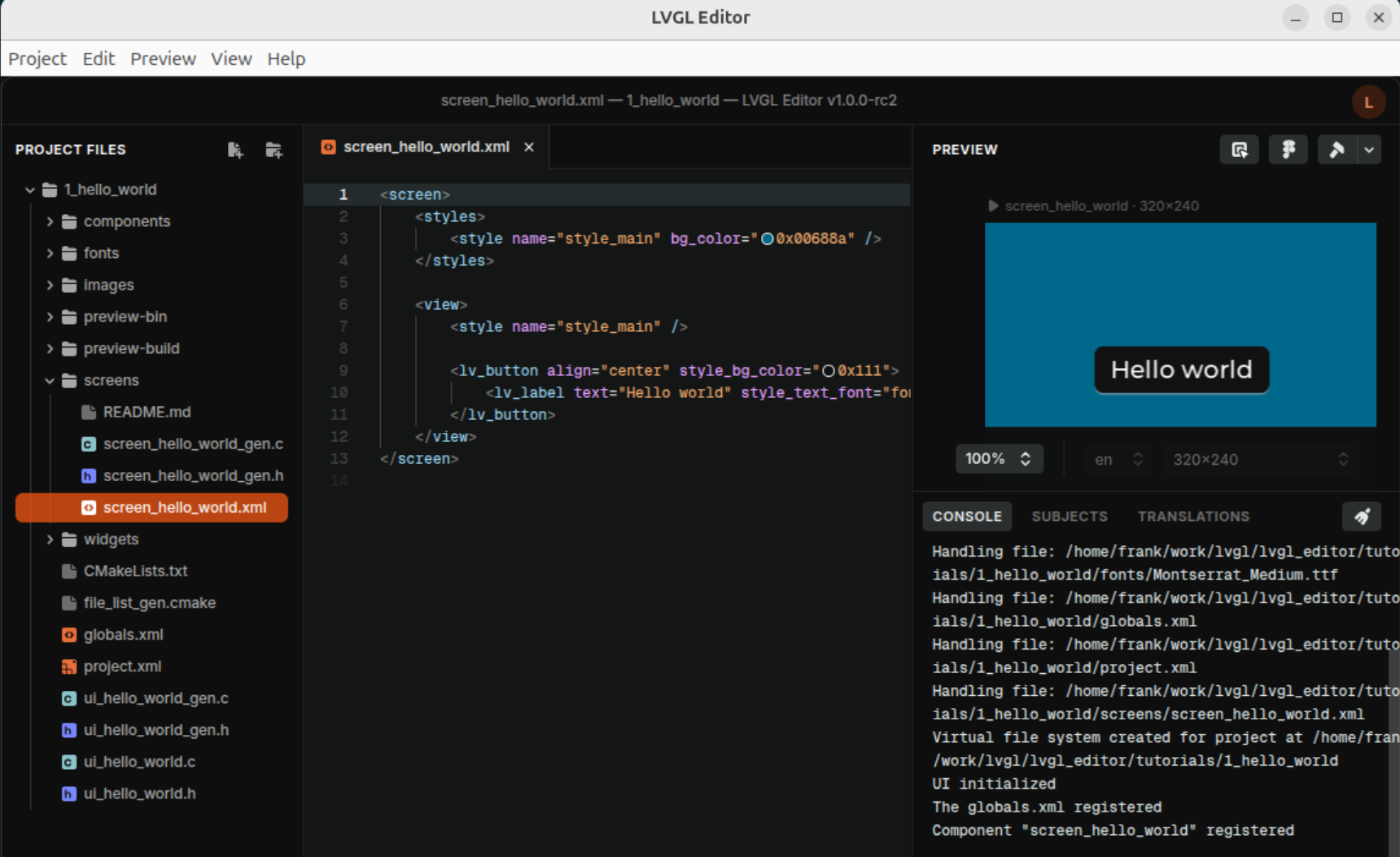Click the hammer build icon

1337,150
